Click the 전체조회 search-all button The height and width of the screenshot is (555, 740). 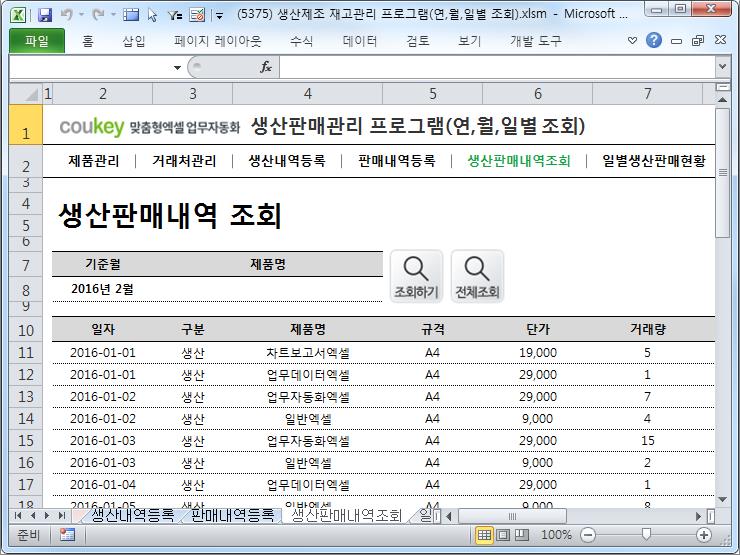(477, 277)
